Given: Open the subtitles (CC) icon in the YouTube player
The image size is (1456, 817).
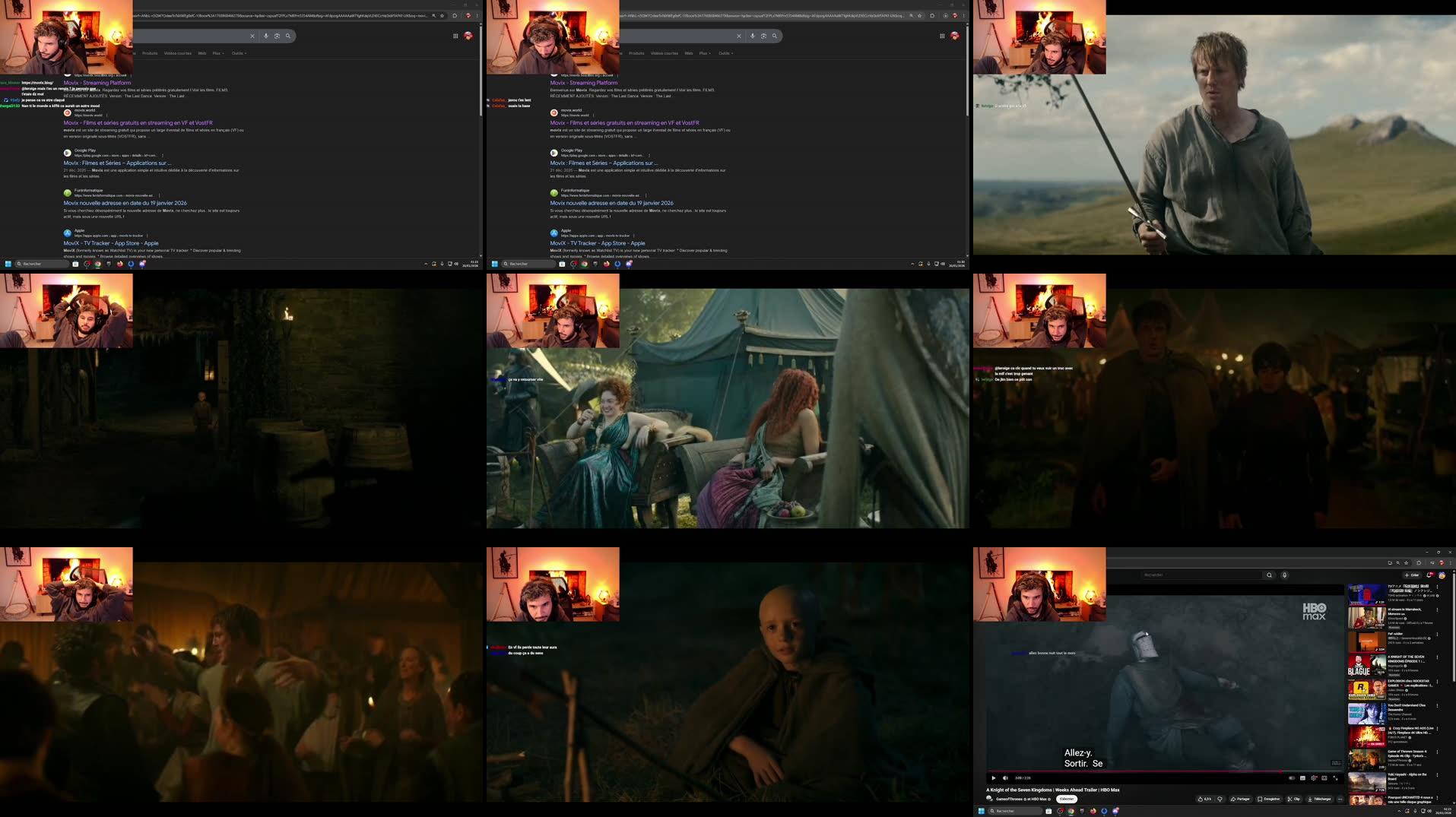Looking at the screenshot, I should (x=1302, y=778).
